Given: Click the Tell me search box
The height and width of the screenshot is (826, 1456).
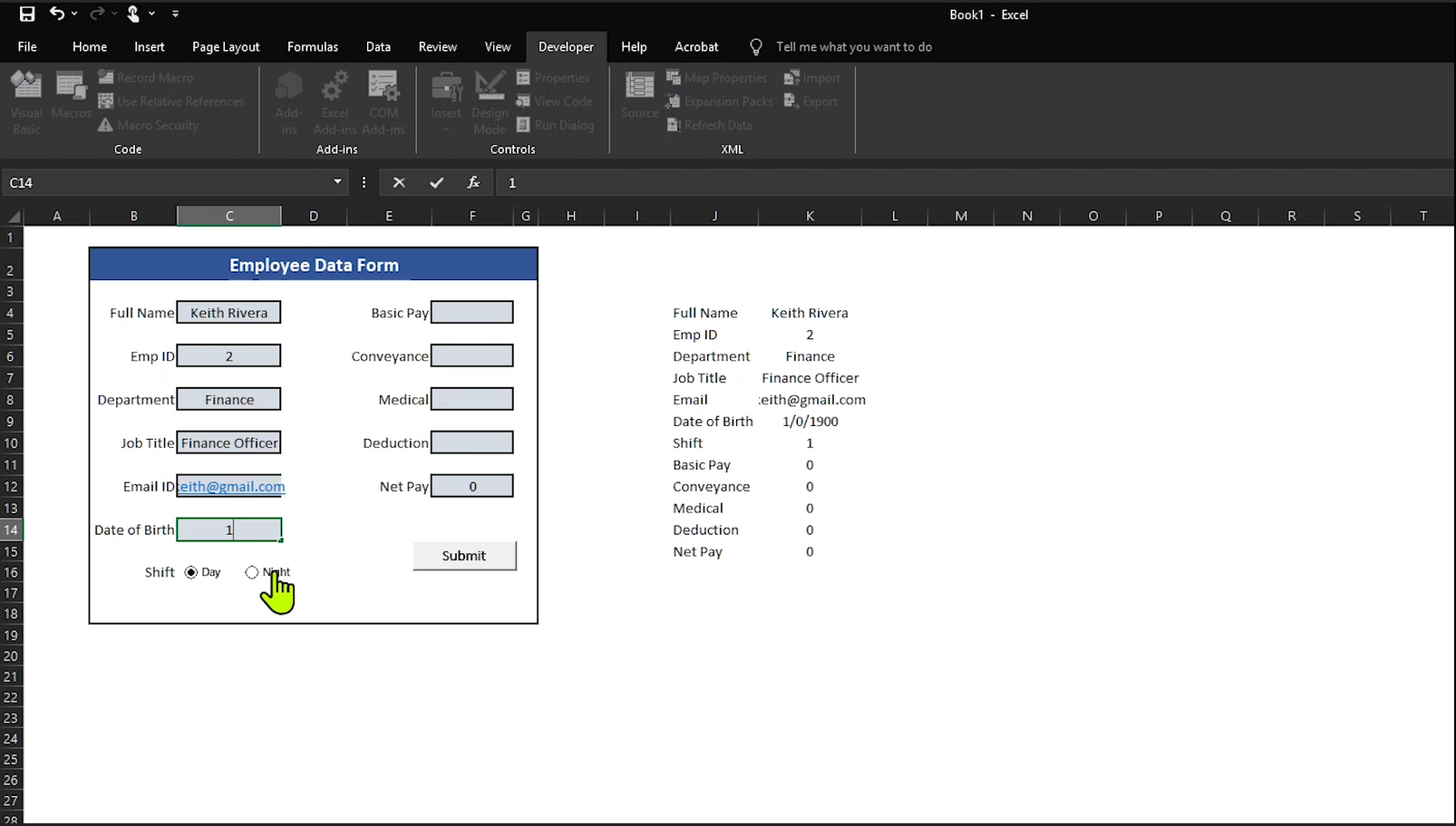Looking at the screenshot, I should click(x=853, y=47).
